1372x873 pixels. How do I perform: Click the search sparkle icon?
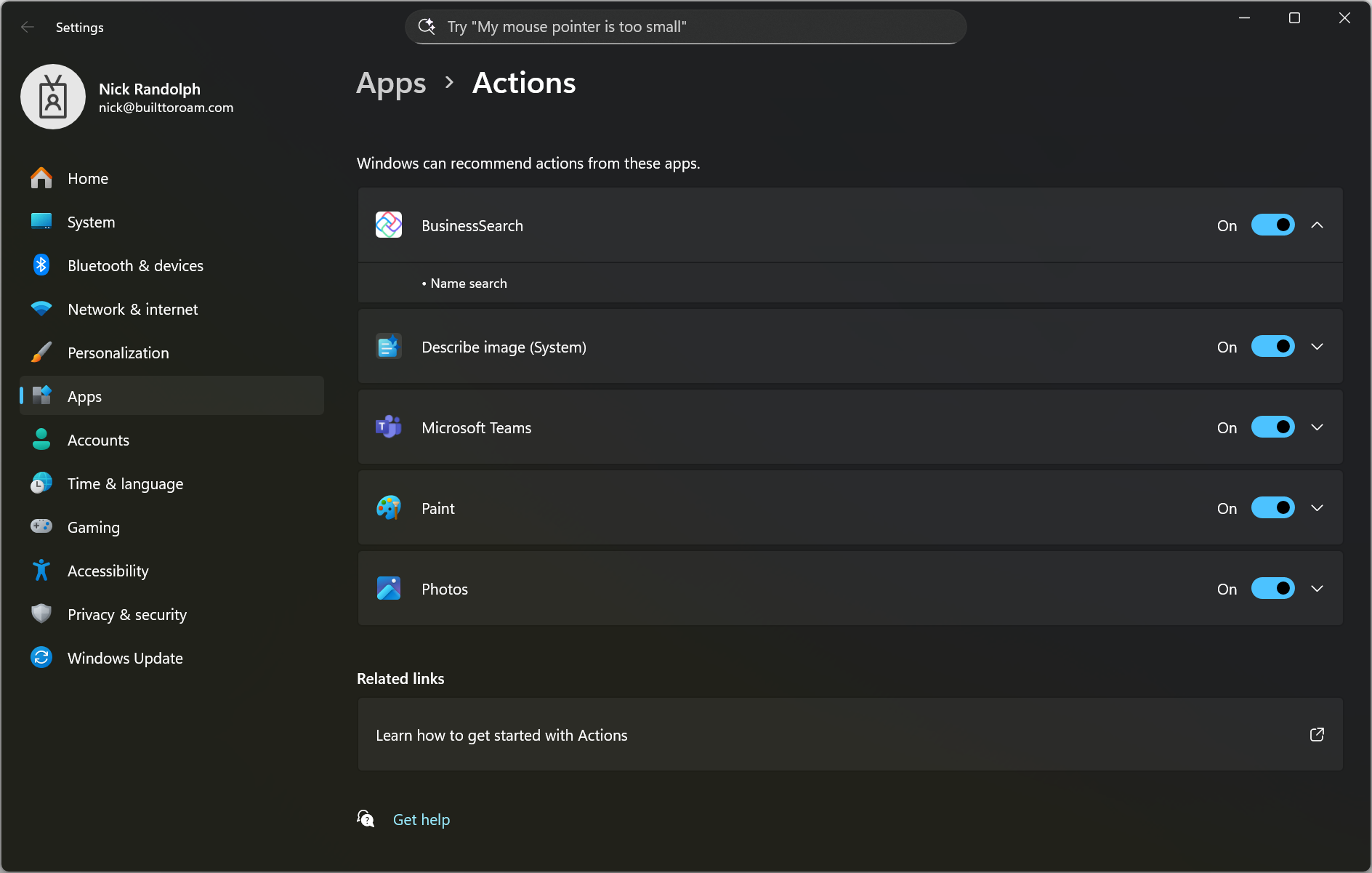click(x=427, y=26)
